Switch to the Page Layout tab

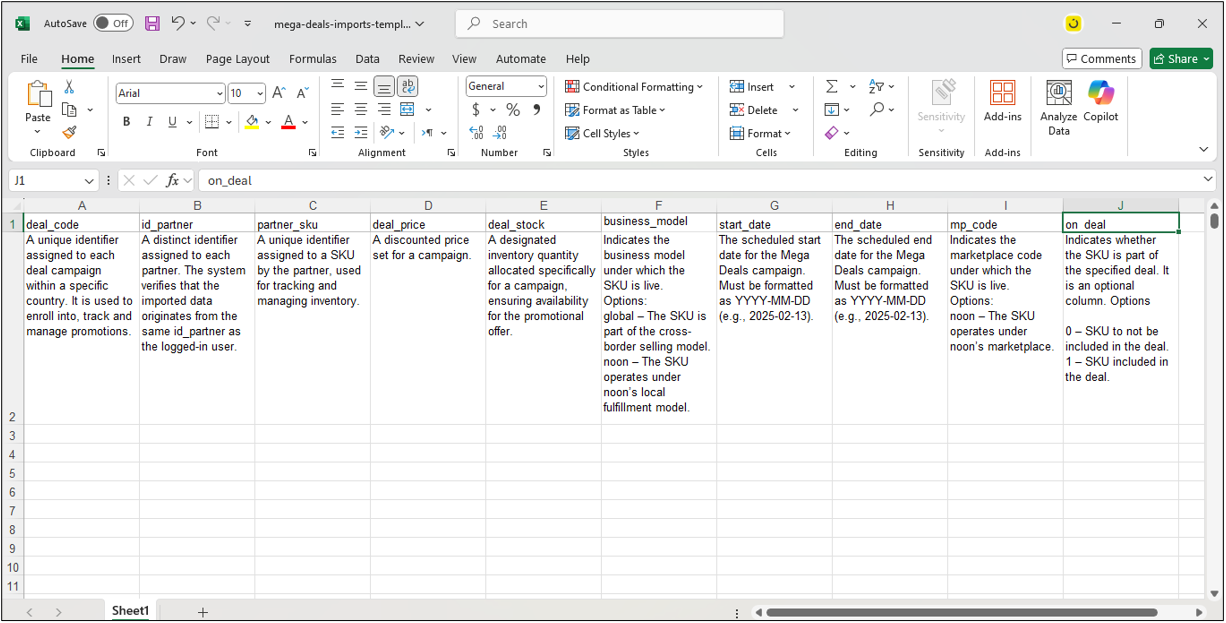point(238,59)
